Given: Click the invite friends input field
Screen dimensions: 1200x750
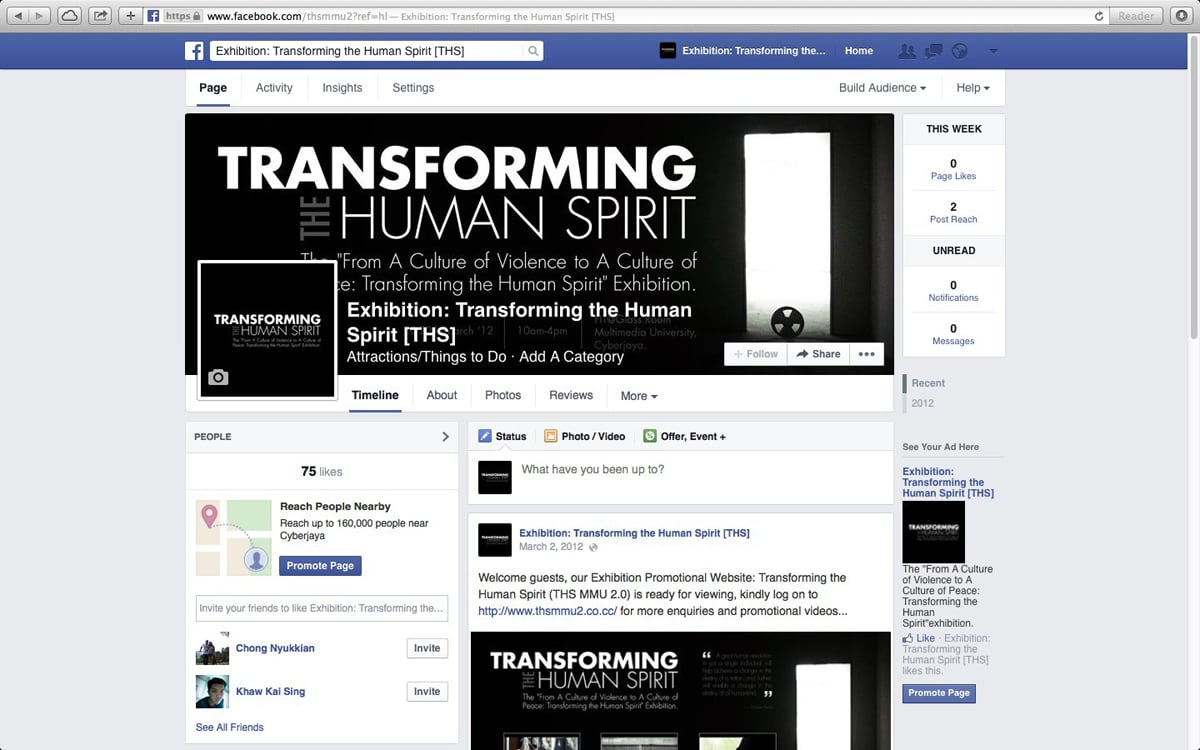Looking at the screenshot, I should click(x=322, y=608).
